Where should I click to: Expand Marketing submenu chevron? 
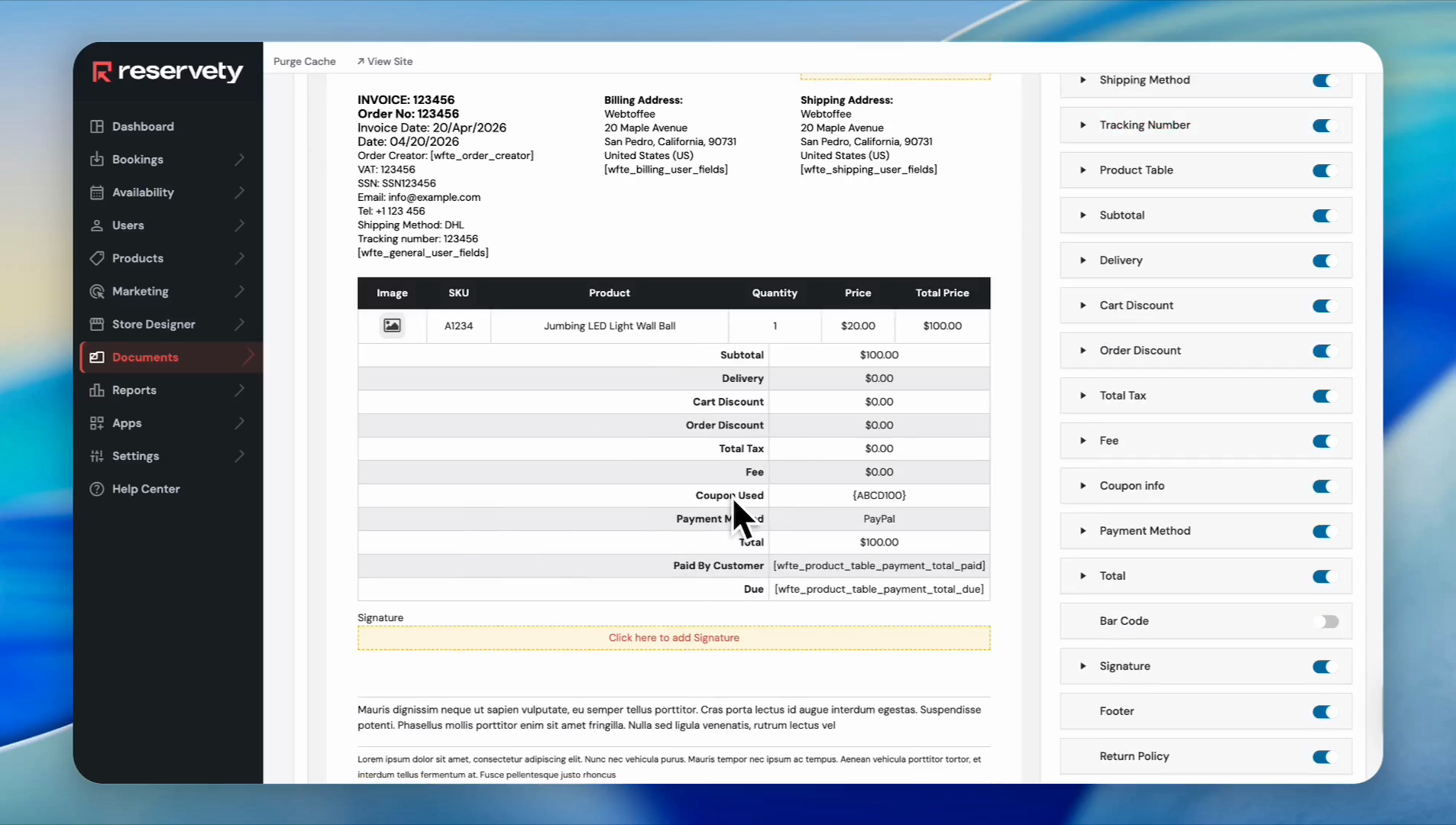pyautogui.click(x=240, y=291)
